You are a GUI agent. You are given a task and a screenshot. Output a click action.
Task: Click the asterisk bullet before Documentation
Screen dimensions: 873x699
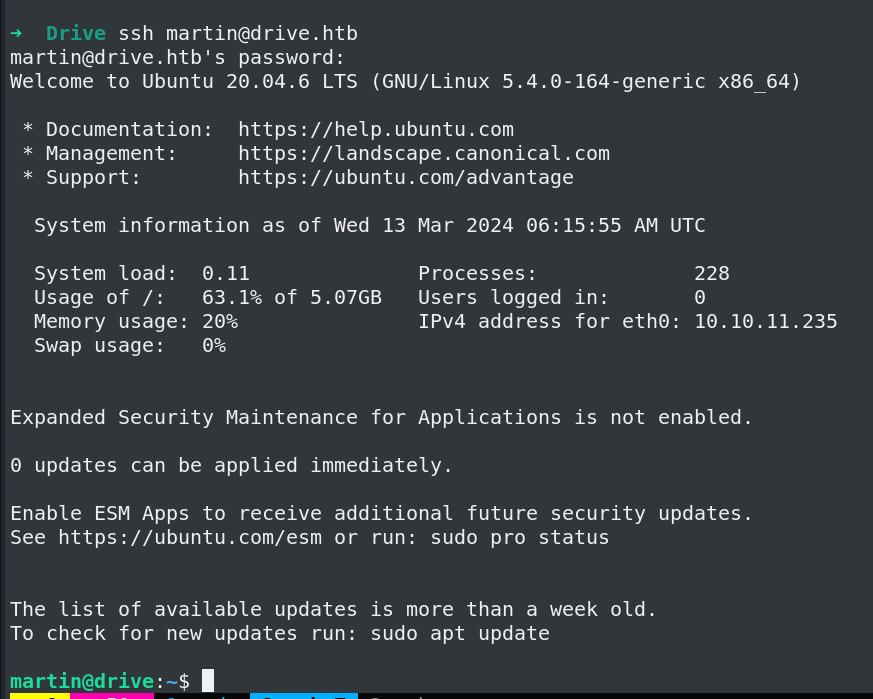pos(27,130)
